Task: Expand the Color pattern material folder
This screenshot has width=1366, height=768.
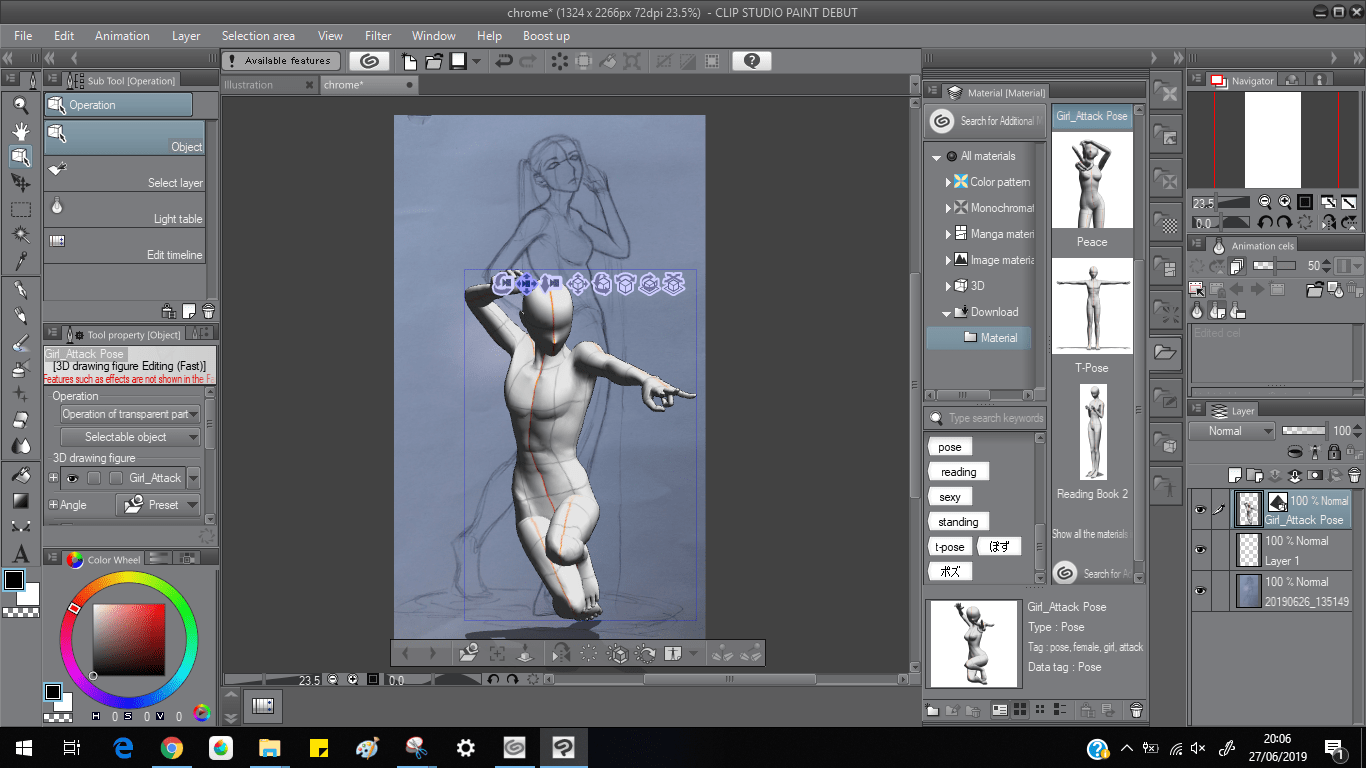Action: pos(949,182)
